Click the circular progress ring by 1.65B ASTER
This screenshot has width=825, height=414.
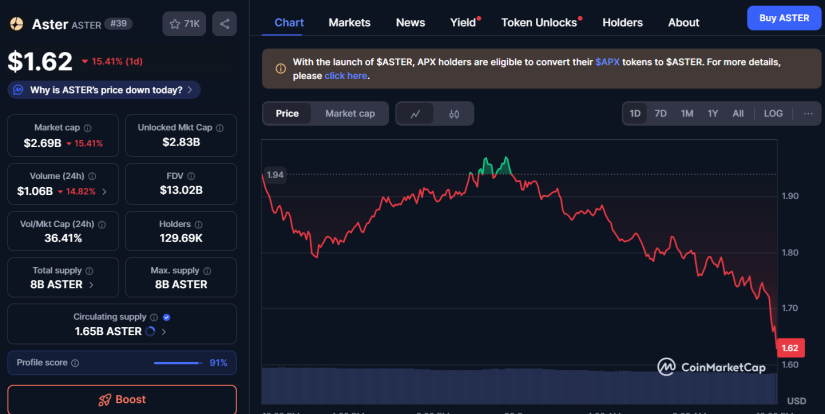point(150,331)
